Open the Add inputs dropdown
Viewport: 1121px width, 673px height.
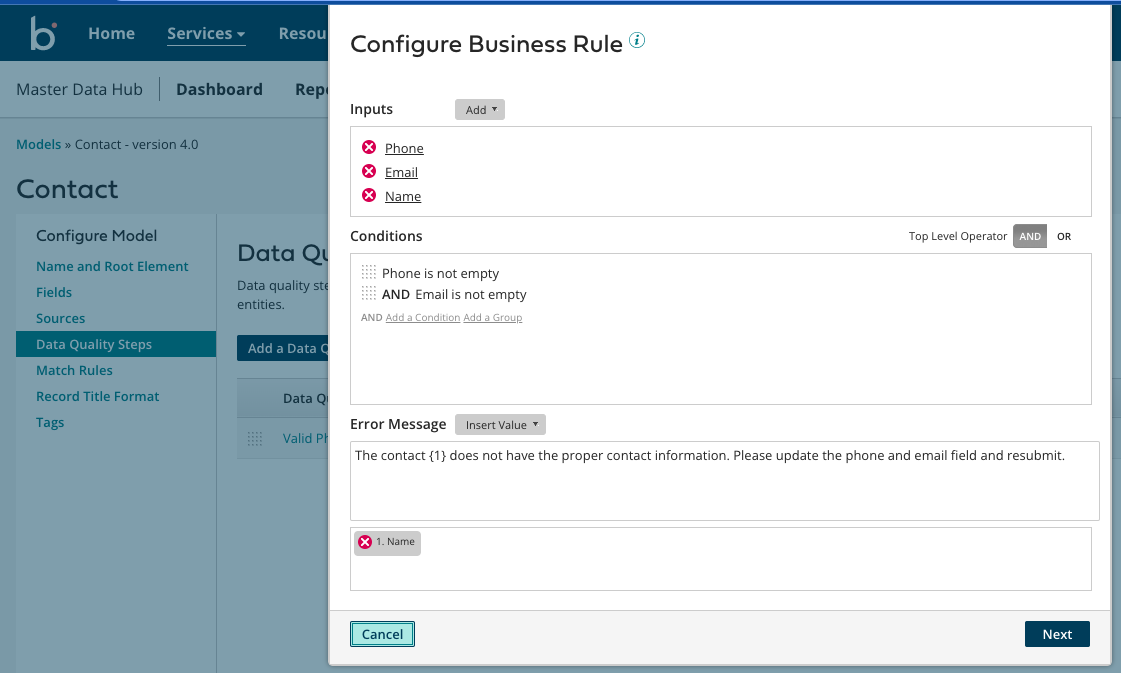click(x=480, y=110)
